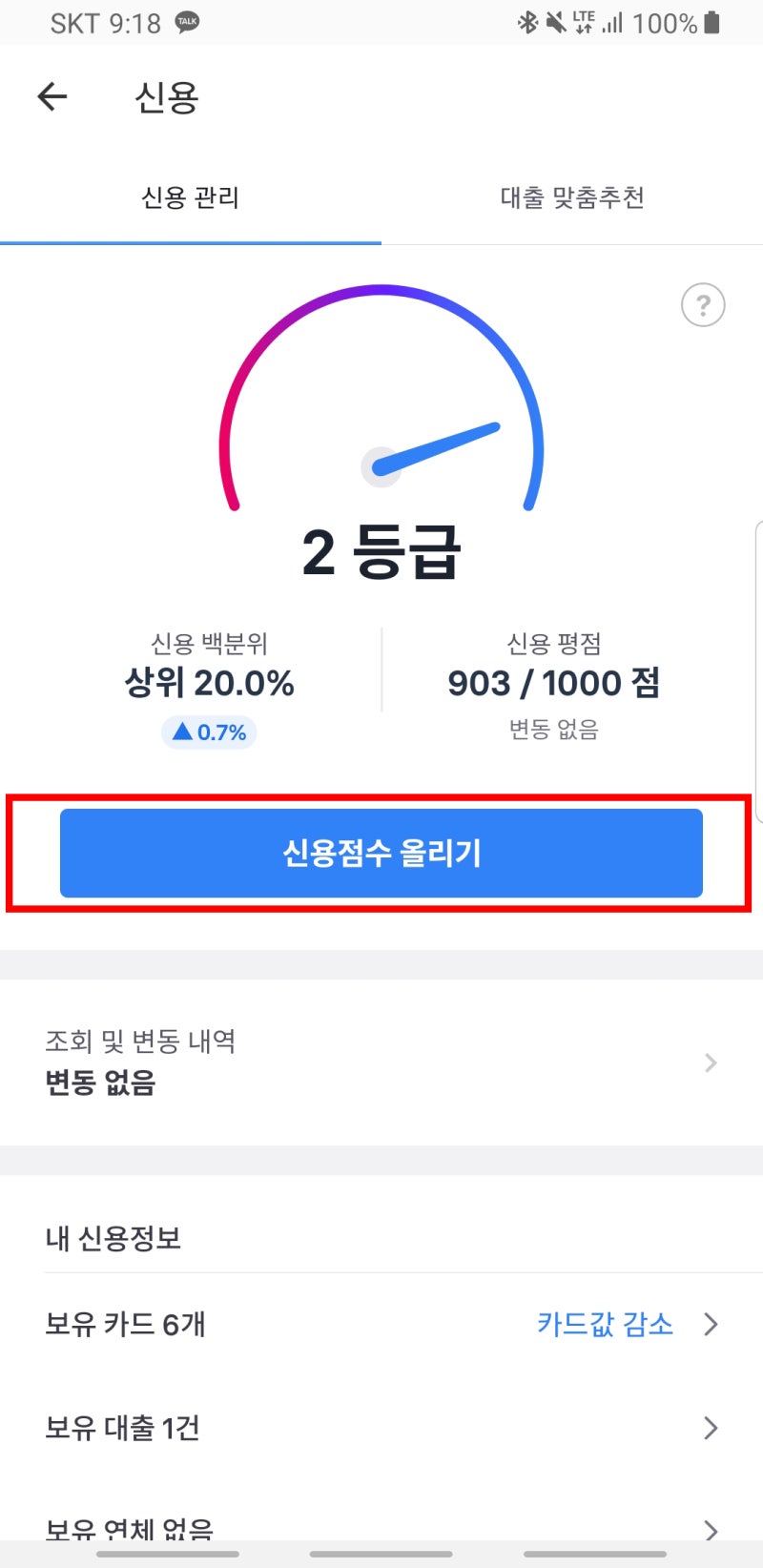Tap the muted sound status icon
This screenshot has width=763, height=1568.
click(555, 22)
